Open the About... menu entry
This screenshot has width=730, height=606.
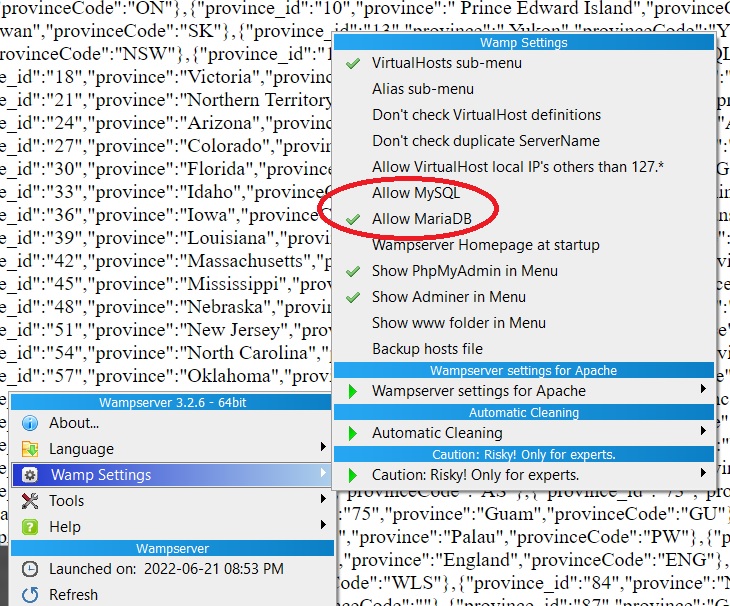[172, 423]
